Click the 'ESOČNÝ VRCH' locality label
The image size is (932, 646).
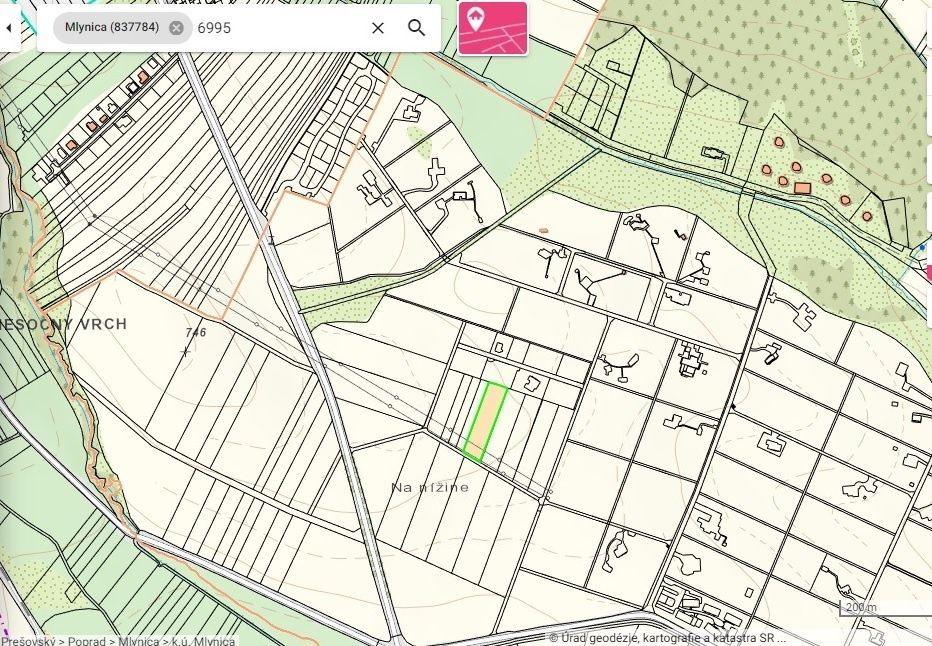(64, 325)
